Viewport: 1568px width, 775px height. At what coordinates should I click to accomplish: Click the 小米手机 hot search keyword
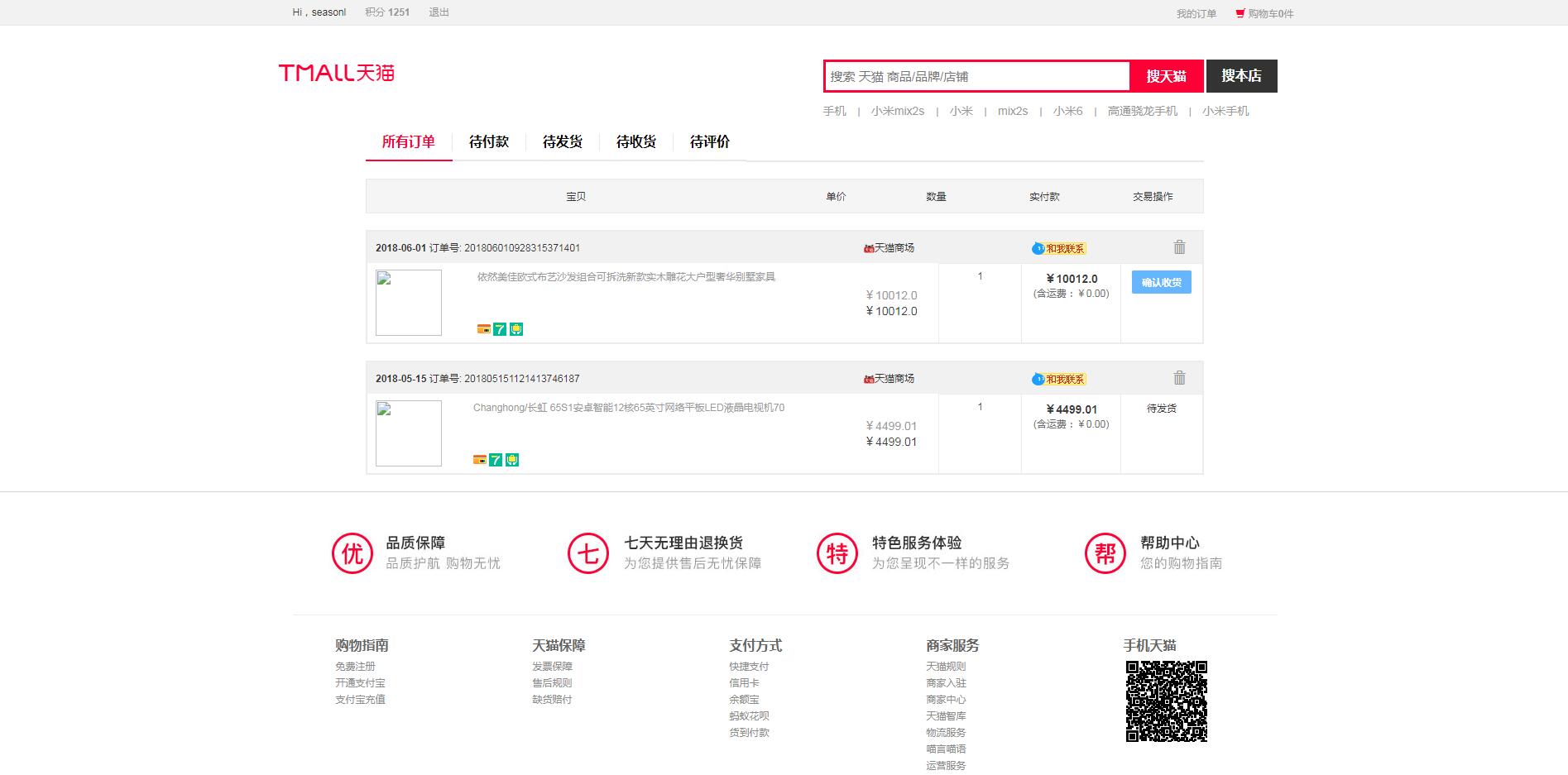(x=1225, y=111)
